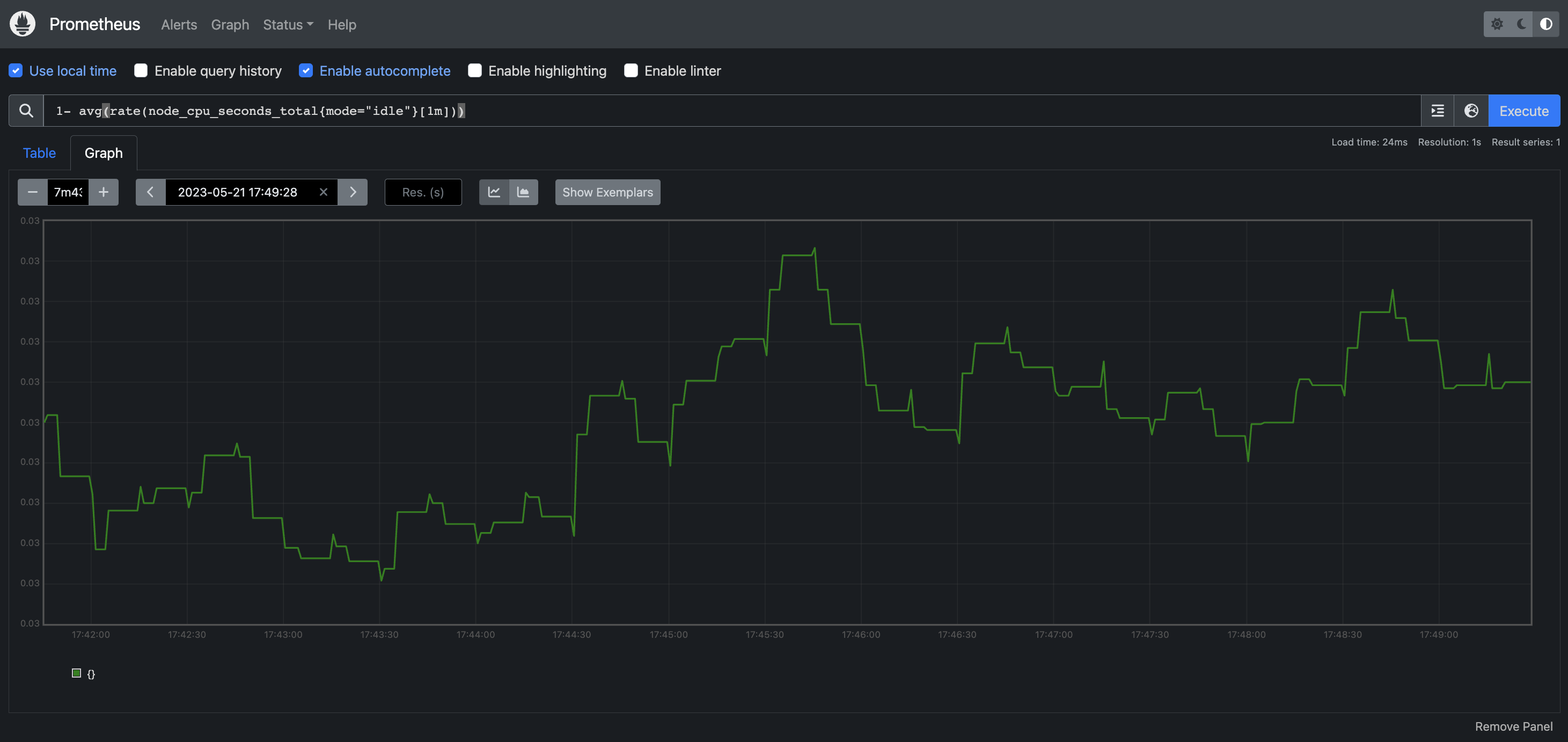Switch to the Table tab

(40, 153)
